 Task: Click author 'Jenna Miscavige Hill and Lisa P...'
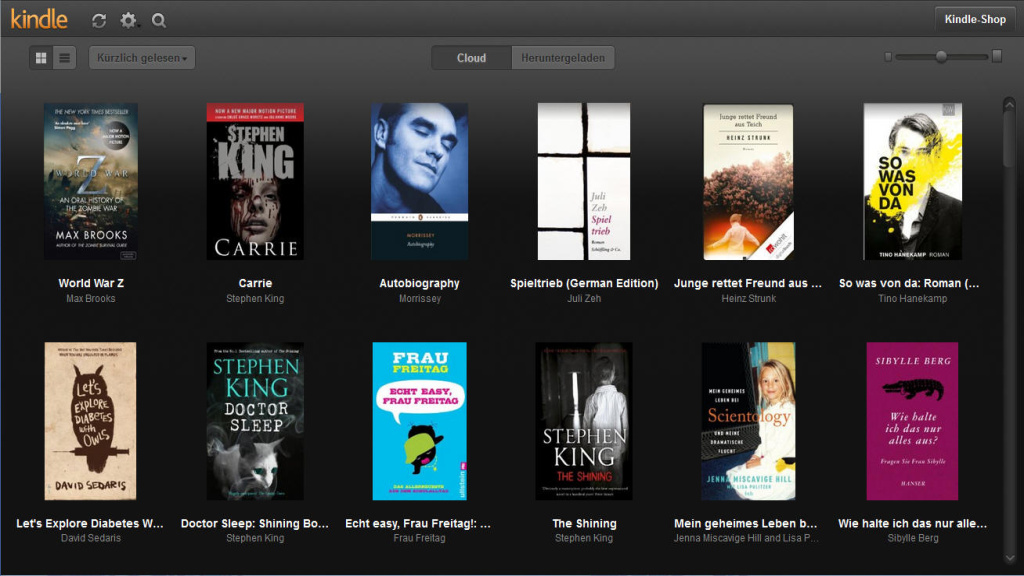[x=746, y=538]
